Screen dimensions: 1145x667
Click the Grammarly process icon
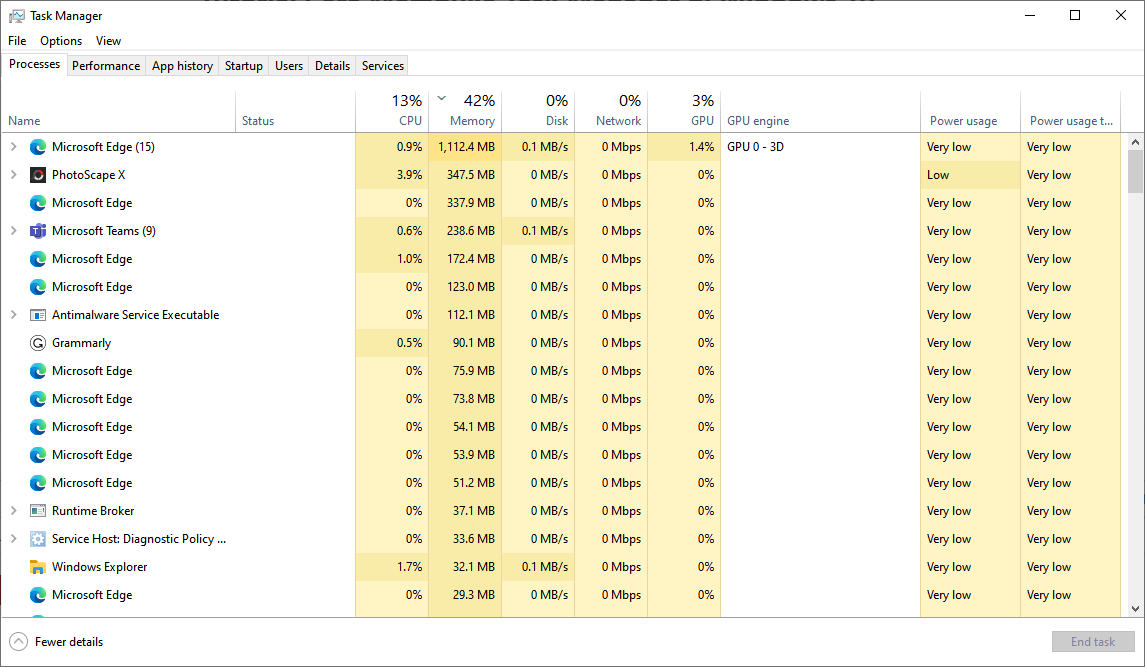click(38, 343)
